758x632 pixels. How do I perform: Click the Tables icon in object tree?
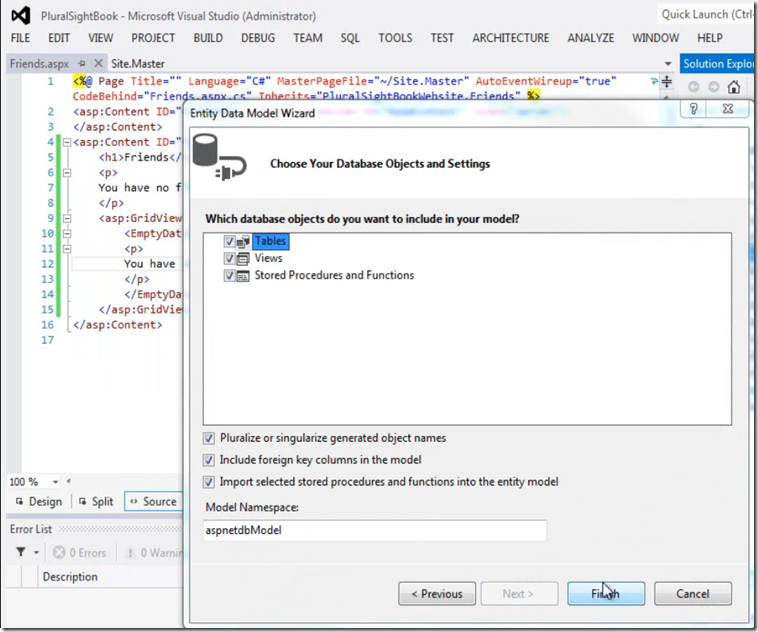pyautogui.click(x=243, y=241)
